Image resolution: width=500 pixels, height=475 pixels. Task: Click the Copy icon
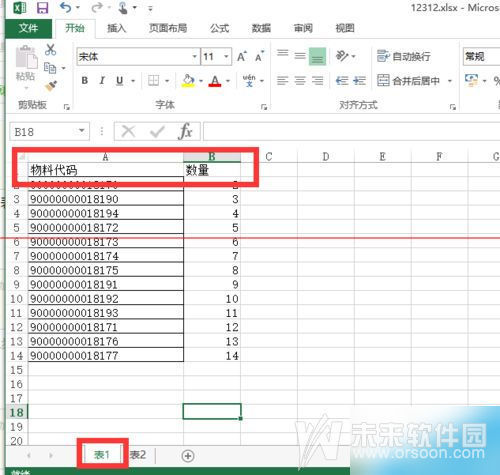50,68
